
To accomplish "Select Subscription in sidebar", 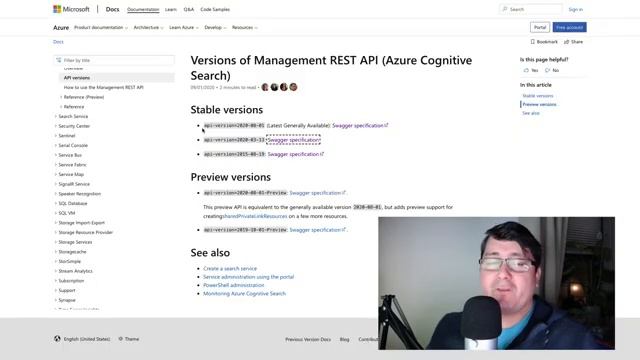I will (71, 281).
